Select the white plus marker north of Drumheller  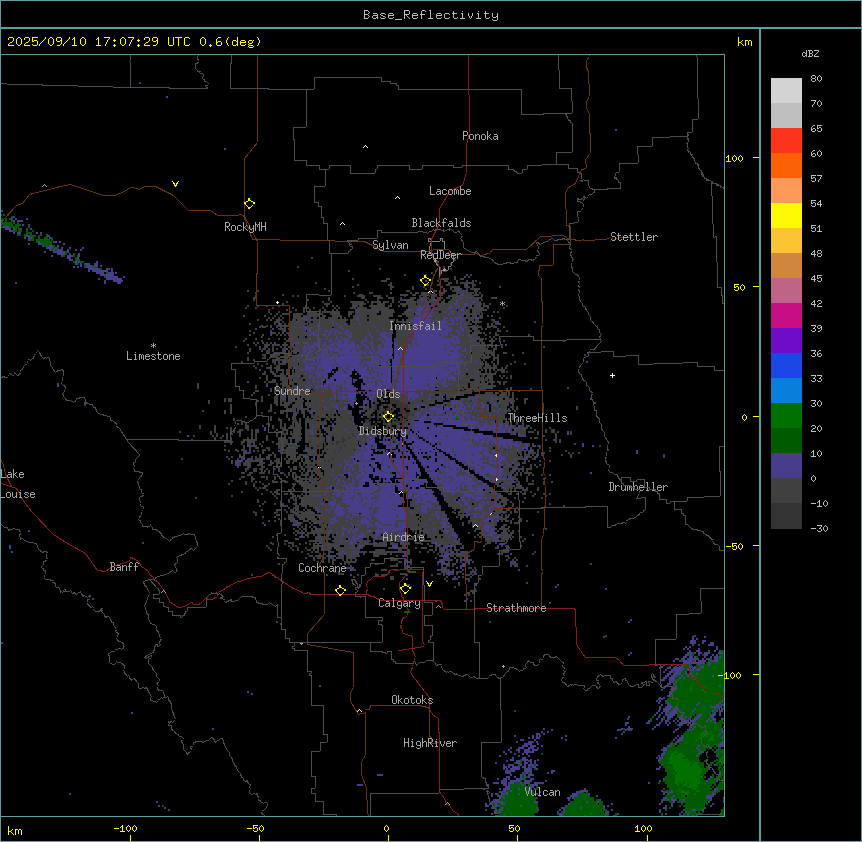(612, 375)
